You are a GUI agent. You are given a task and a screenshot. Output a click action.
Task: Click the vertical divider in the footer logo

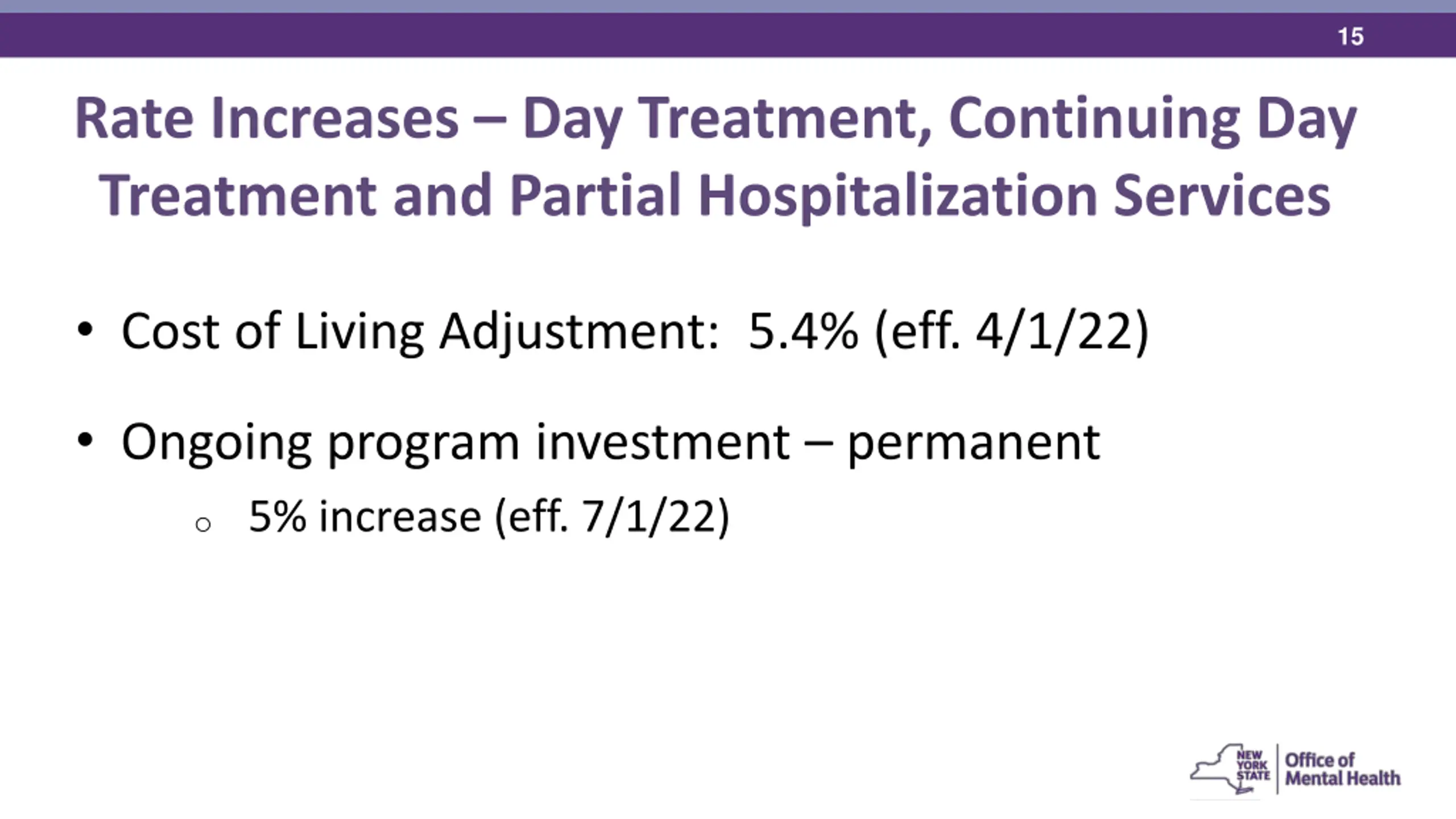[1278, 769]
